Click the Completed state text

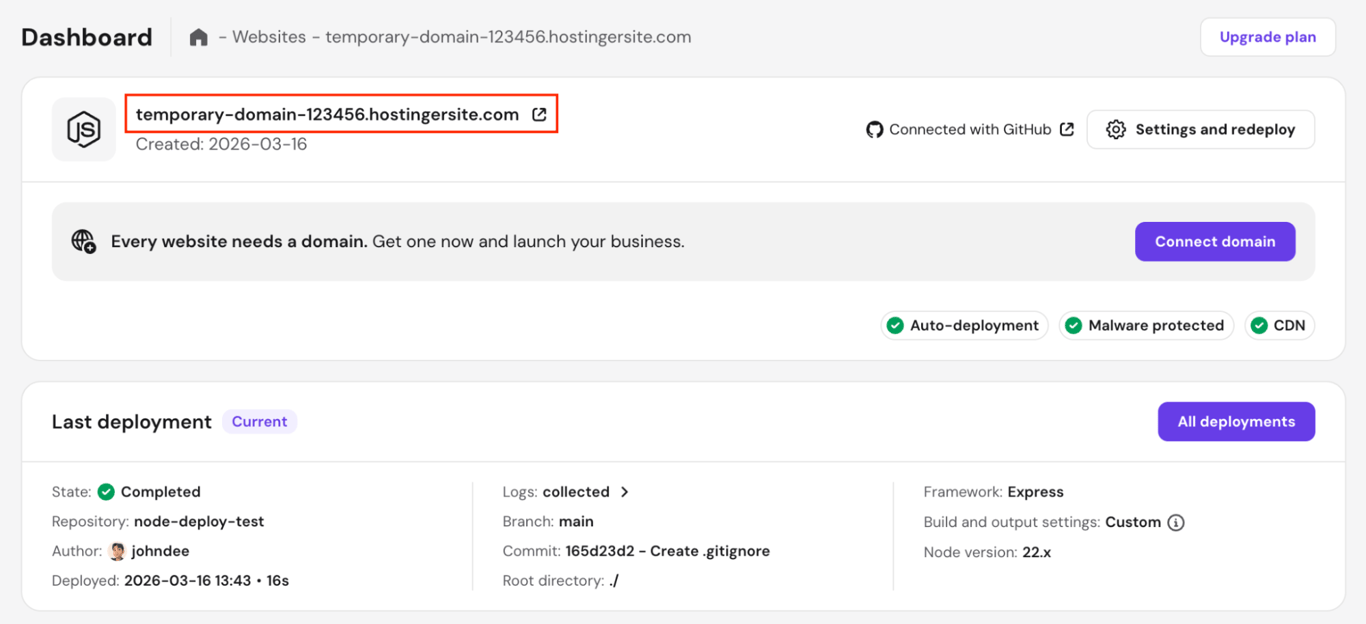pos(161,492)
